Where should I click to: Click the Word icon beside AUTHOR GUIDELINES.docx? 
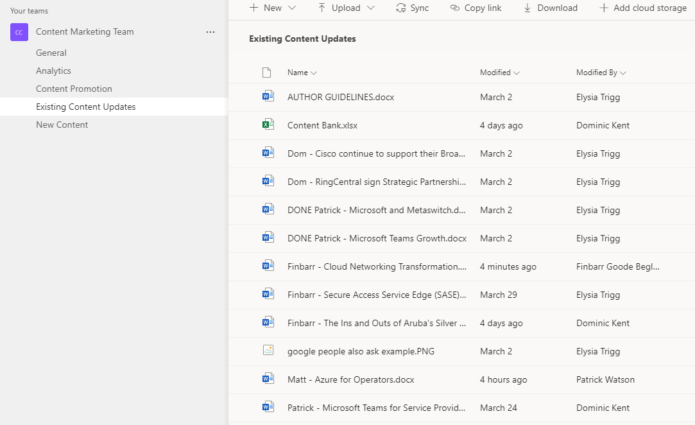tap(267, 97)
